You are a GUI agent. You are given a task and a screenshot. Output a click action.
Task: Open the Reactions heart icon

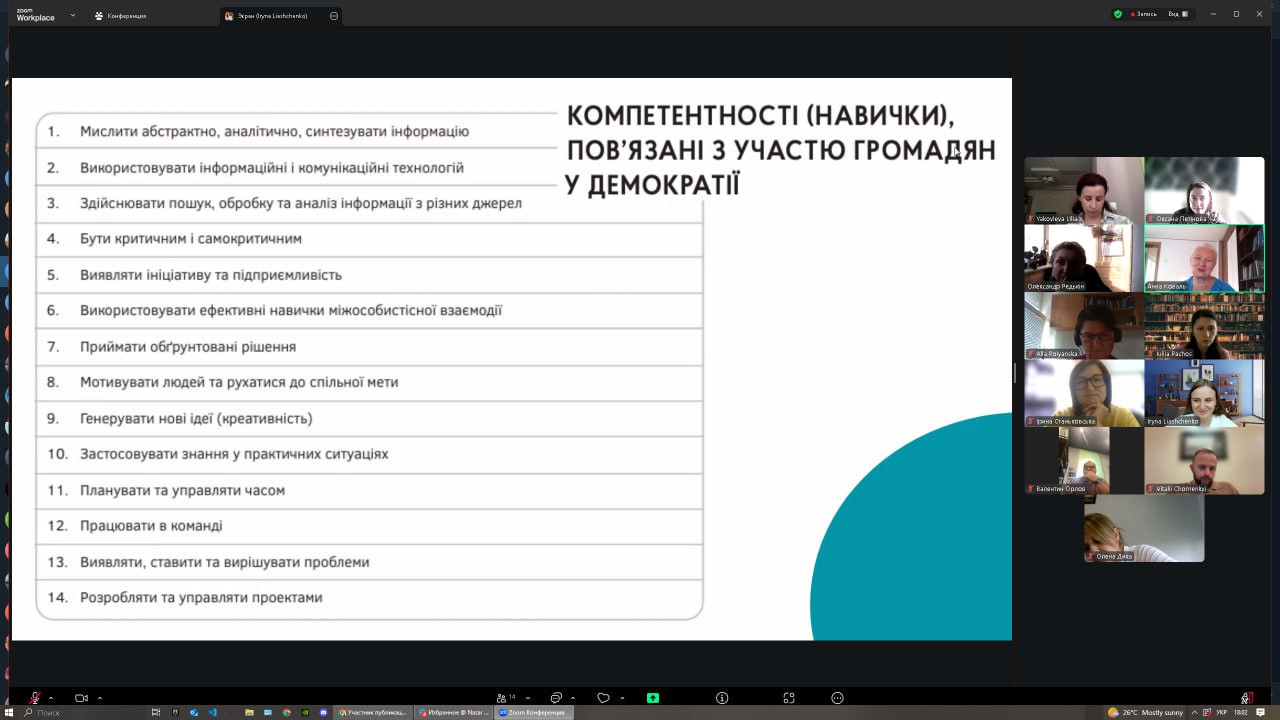603,698
